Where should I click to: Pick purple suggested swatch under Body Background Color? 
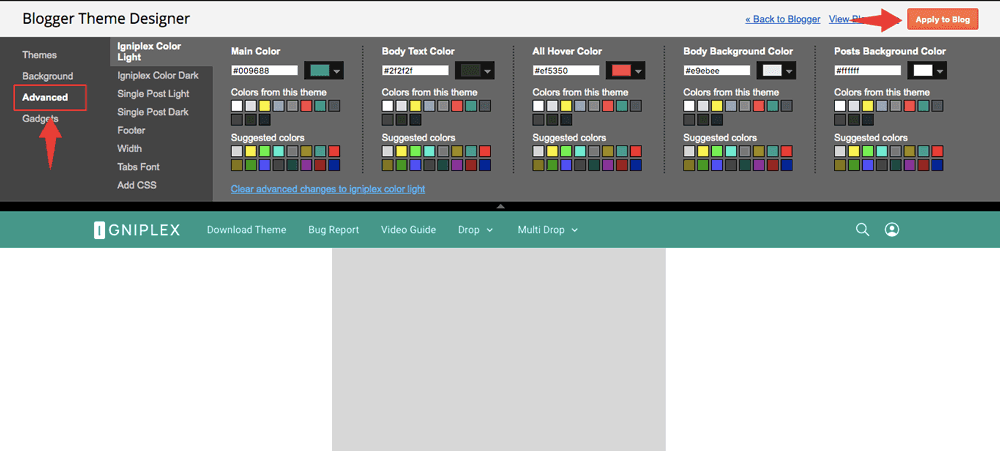point(759,165)
